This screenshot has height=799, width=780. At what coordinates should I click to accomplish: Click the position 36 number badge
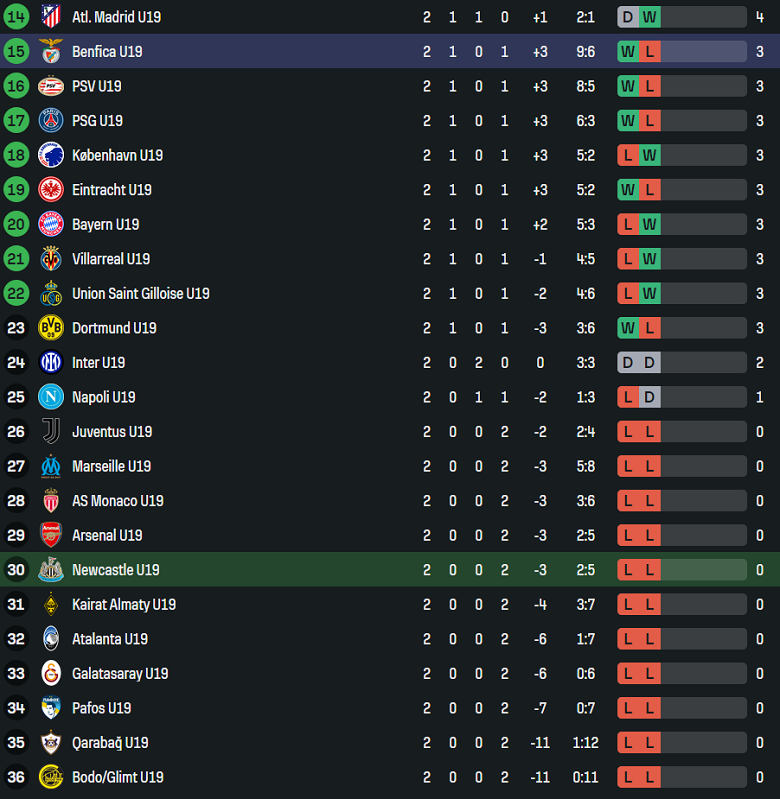click(16, 777)
